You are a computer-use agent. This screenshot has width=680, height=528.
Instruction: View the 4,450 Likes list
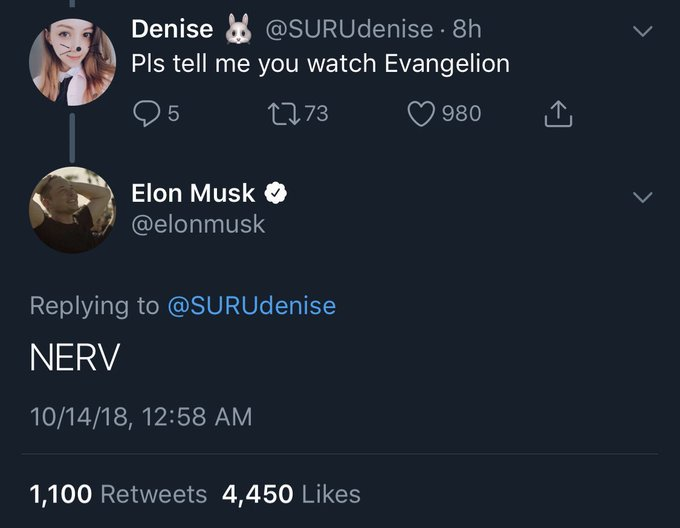click(291, 494)
